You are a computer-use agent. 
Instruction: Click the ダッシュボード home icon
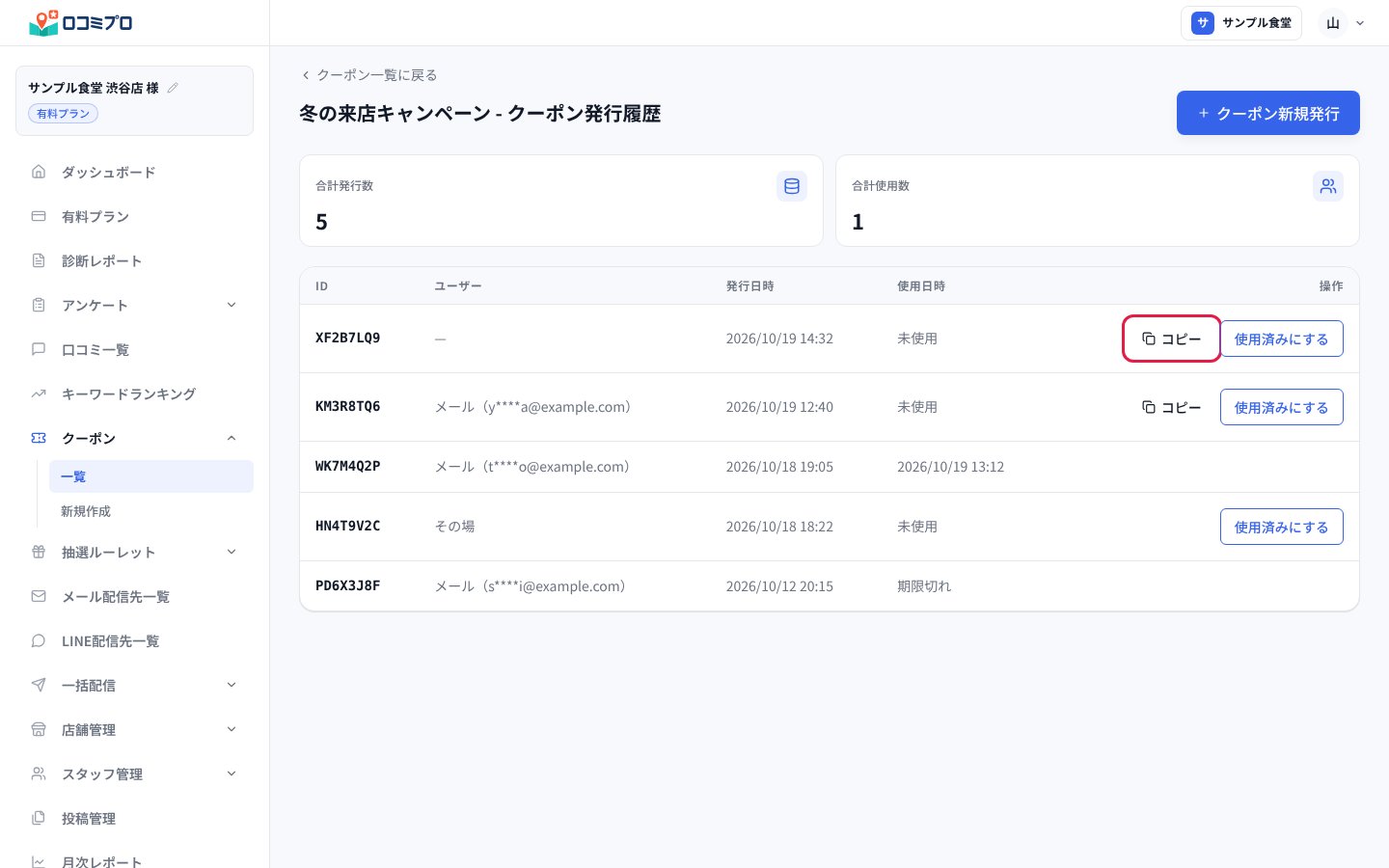39,172
